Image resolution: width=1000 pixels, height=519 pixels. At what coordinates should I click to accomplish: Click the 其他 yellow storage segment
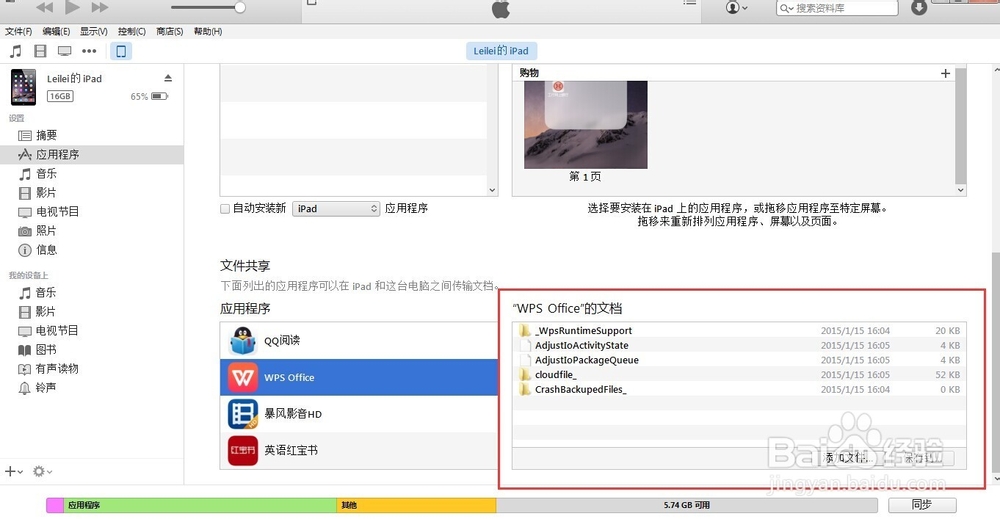pos(416,505)
